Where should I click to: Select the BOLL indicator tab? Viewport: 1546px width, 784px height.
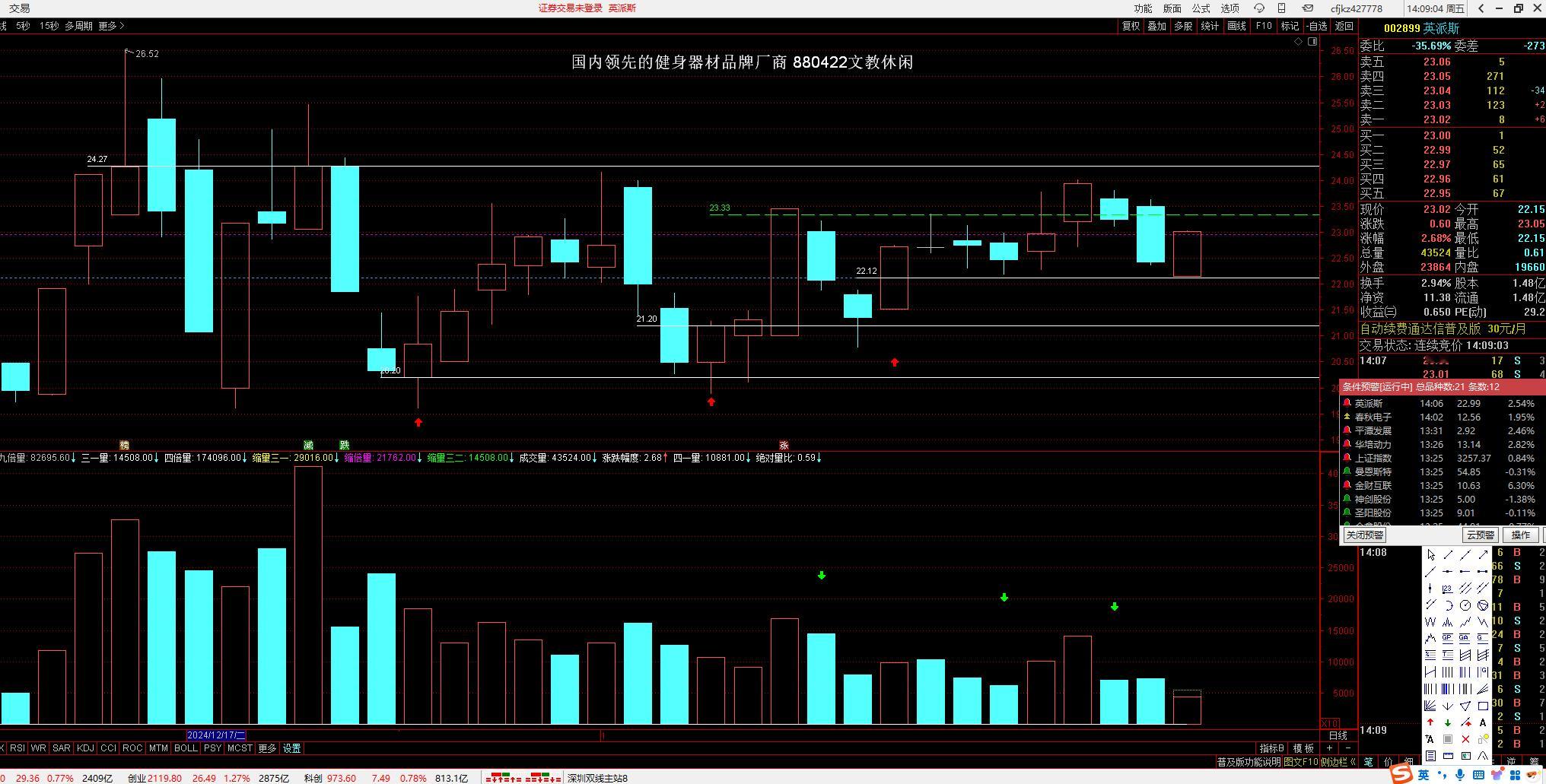186,748
